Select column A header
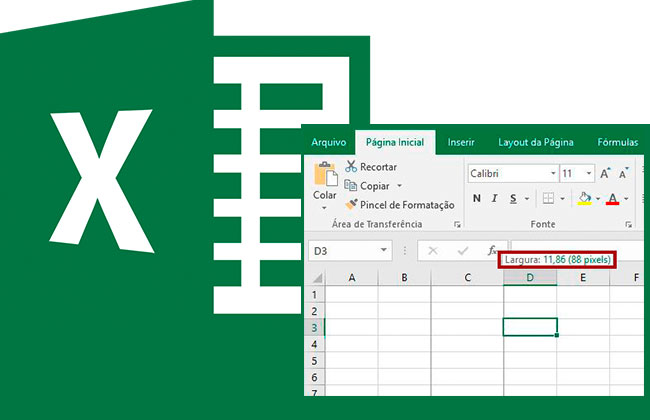This screenshot has height=420, width=650. click(x=352, y=278)
